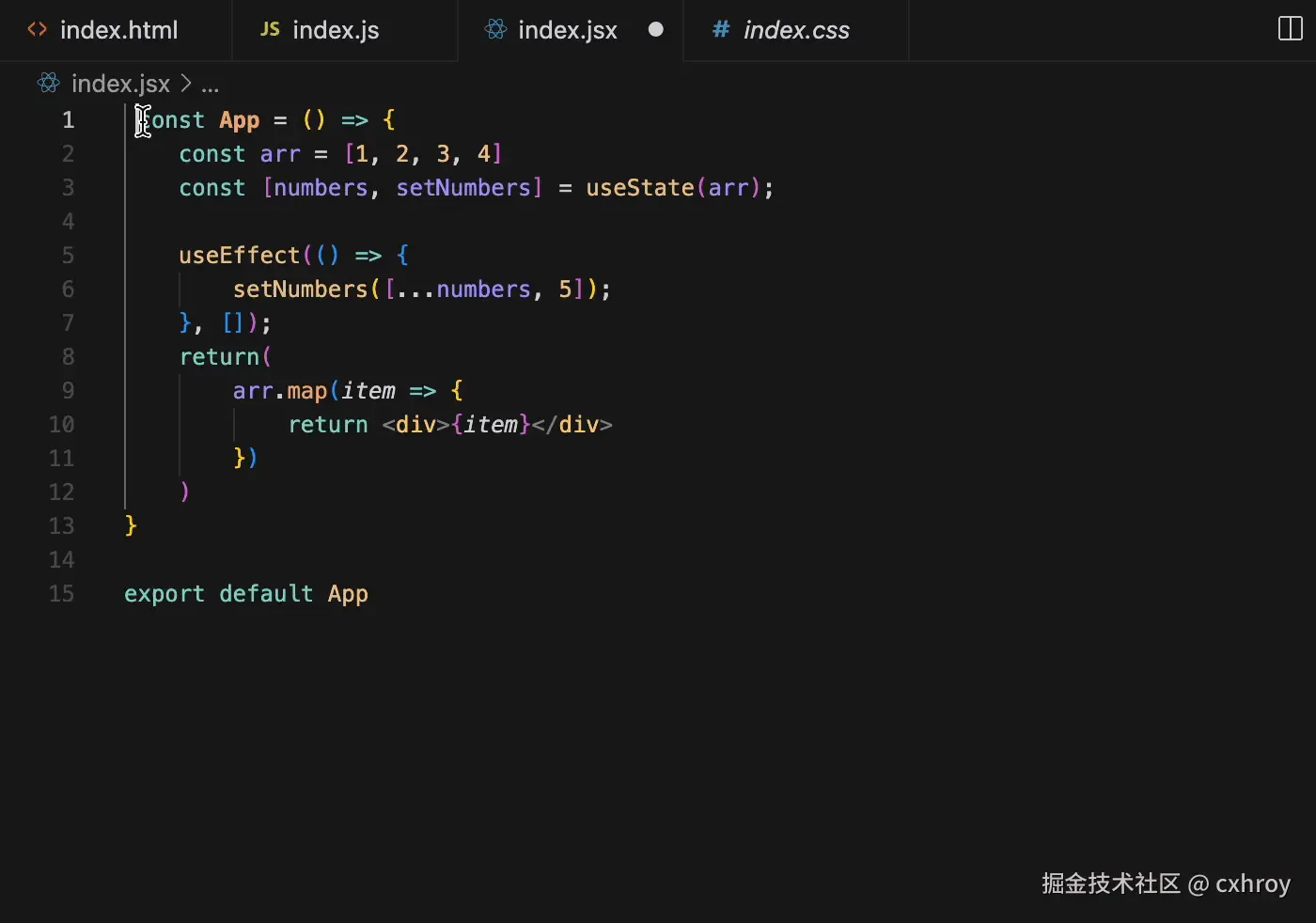Click the React icon on the index.jsx tab

click(495, 29)
